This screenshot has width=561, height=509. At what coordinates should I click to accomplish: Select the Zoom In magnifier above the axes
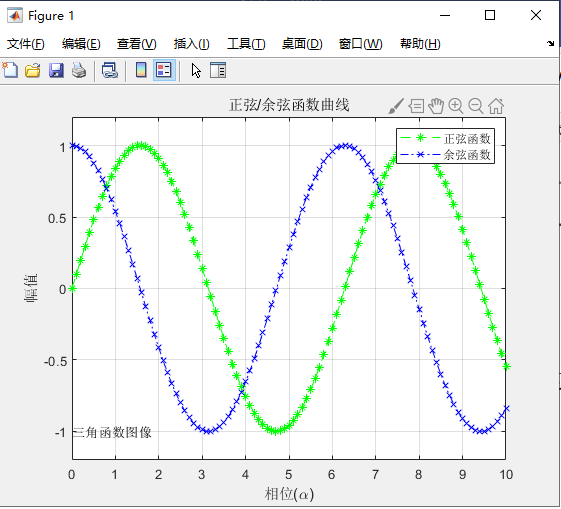point(456,106)
